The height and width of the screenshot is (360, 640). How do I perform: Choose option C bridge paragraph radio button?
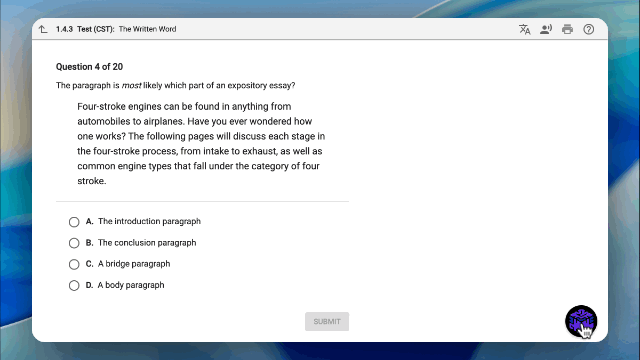click(x=74, y=264)
